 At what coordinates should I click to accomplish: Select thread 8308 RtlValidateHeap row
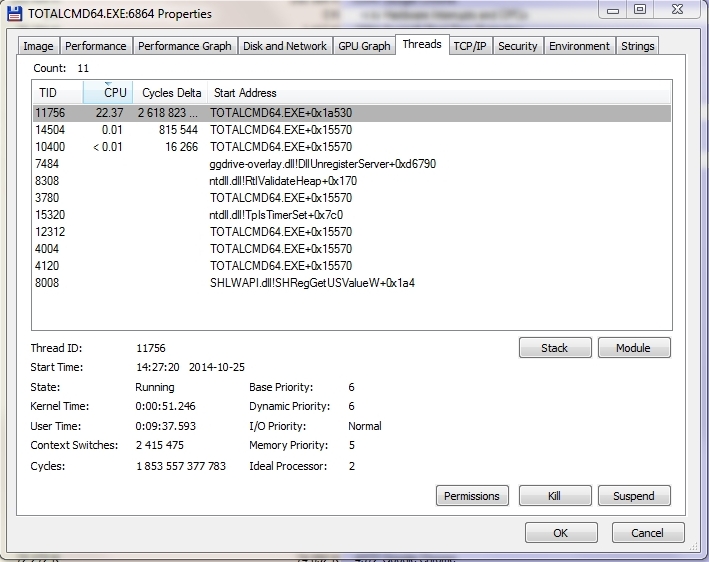click(352, 181)
